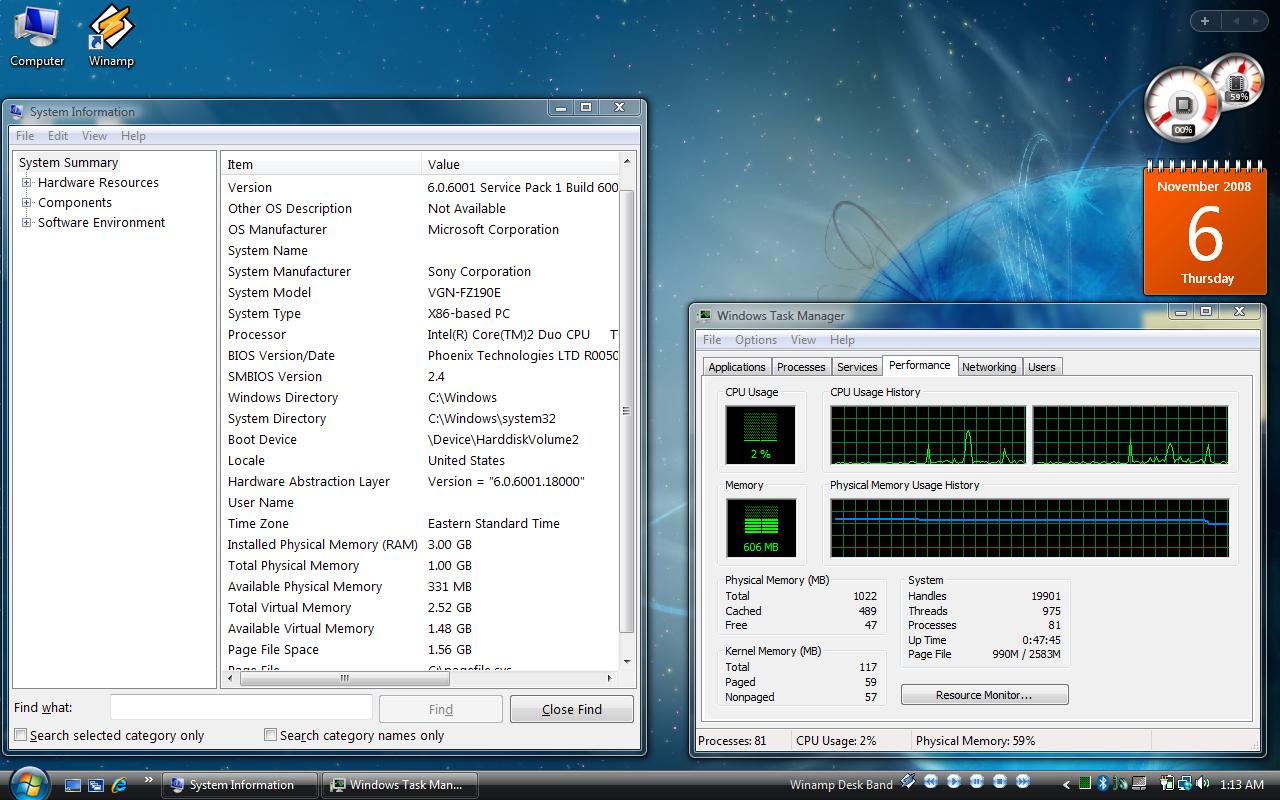
Task: Select the Processor row
Action: (420, 334)
